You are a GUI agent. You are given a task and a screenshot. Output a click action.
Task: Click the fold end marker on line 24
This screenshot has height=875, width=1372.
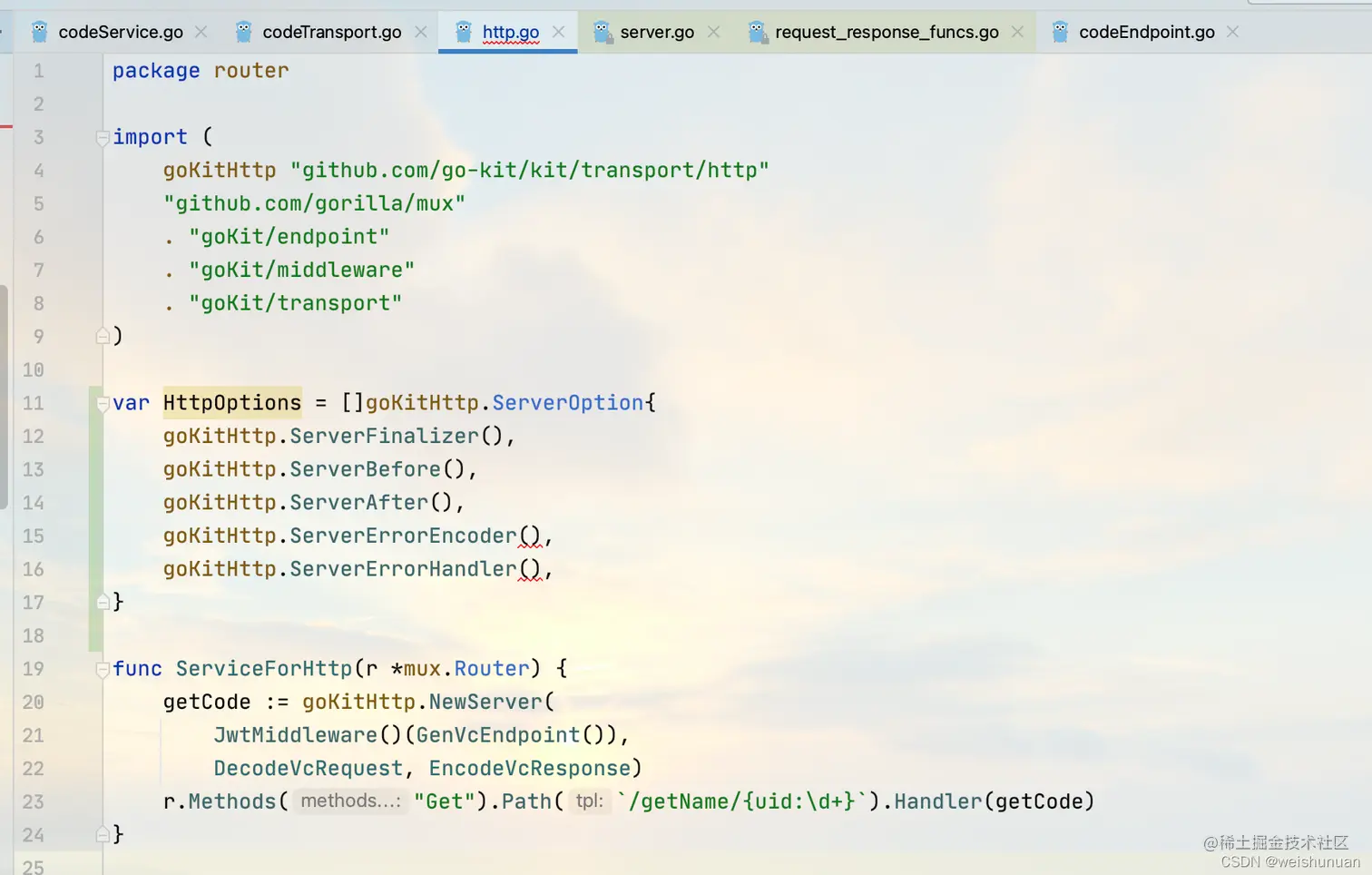pyautogui.click(x=103, y=834)
